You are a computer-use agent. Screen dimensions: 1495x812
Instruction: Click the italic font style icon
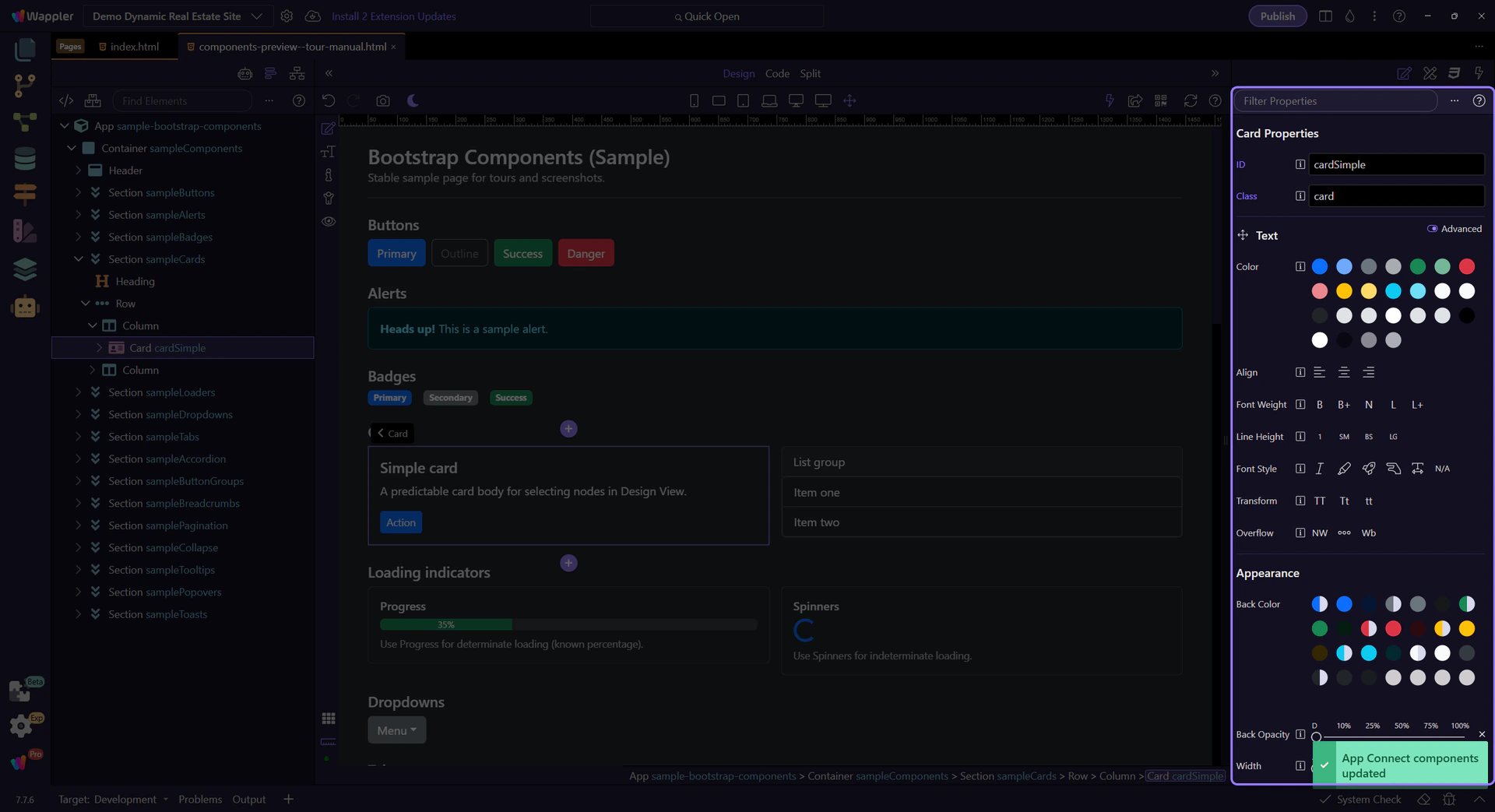tap(1319, 469)
